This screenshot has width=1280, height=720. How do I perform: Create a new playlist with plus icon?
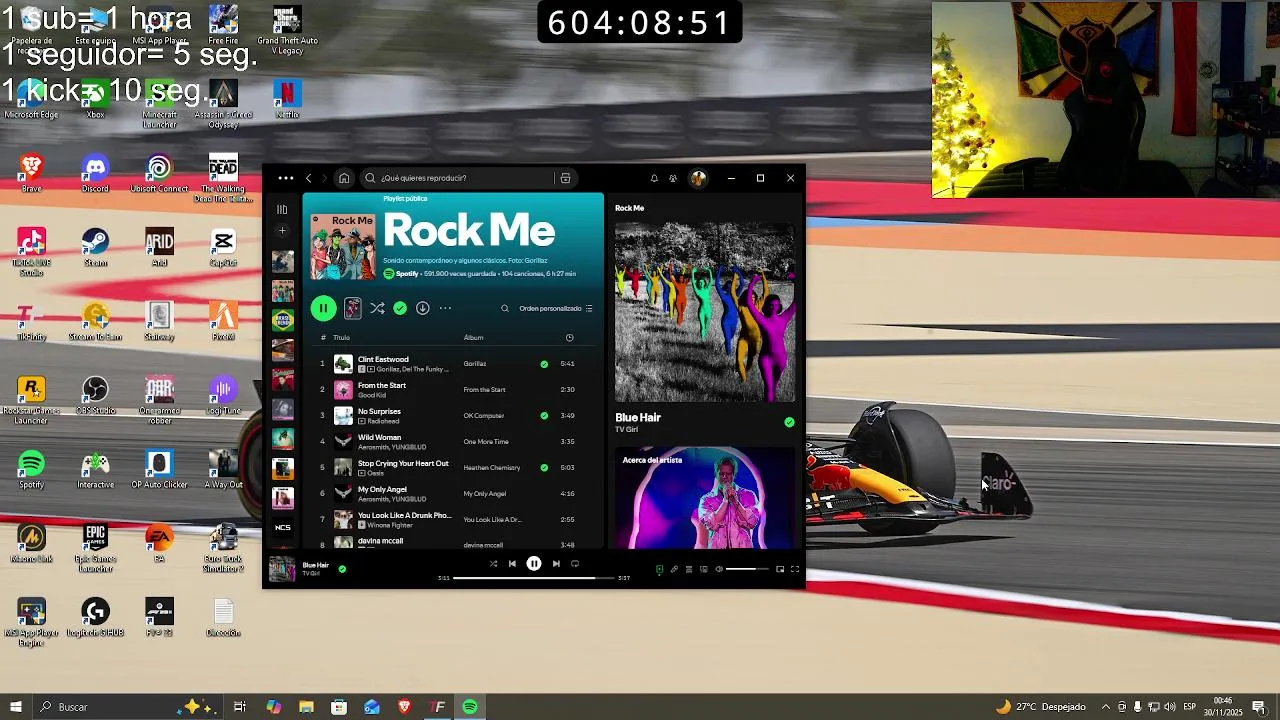click(x=282, y=230)
